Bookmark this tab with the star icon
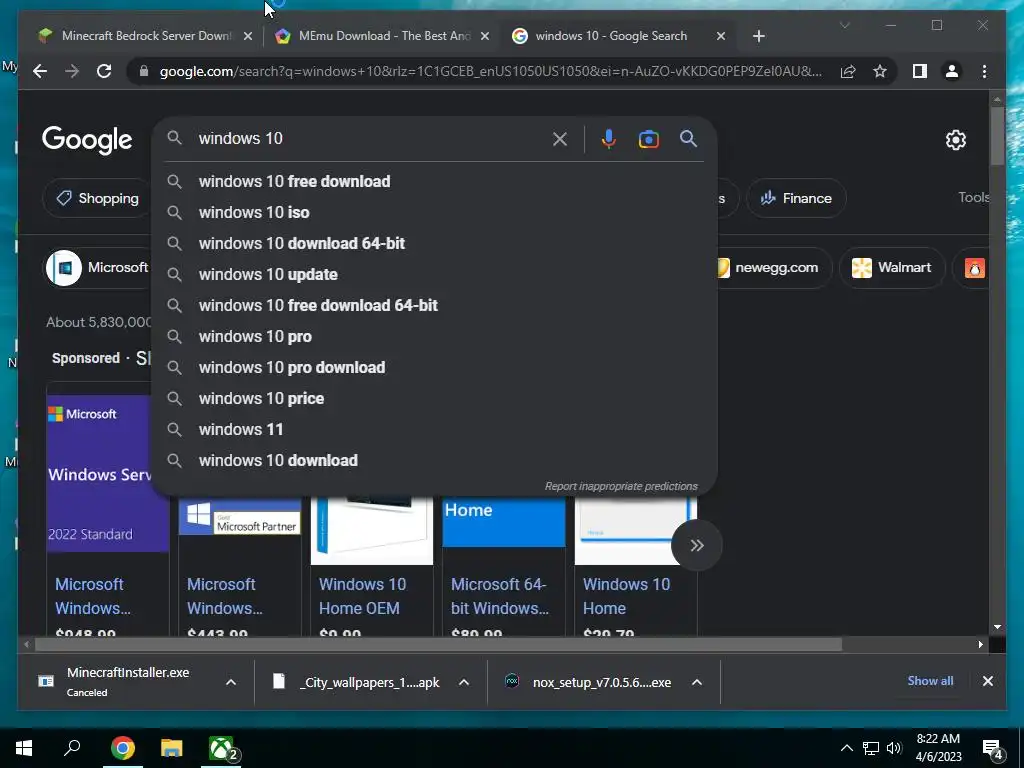Viewport: 1024px width, 768px height. click(880, 71)
